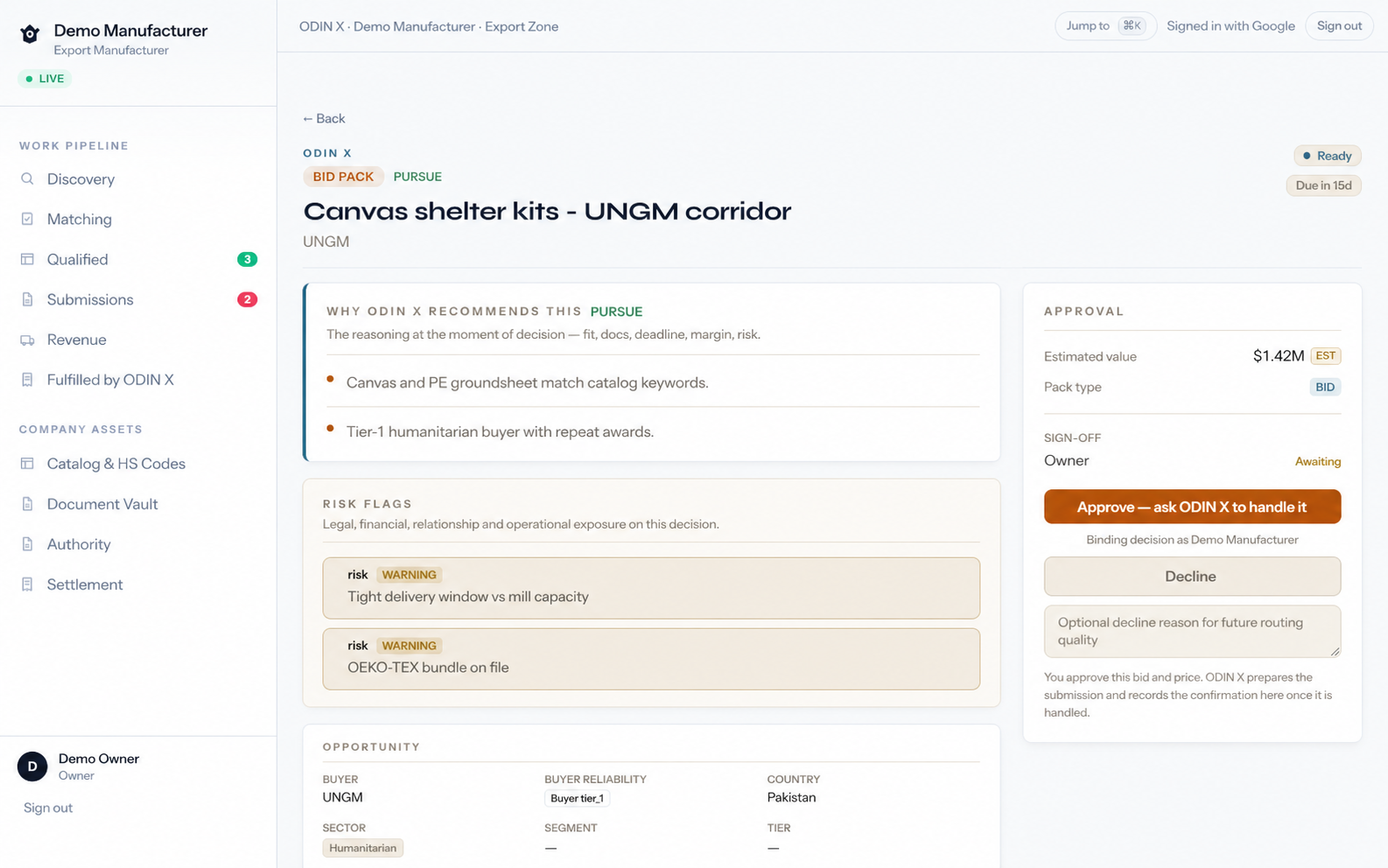The image size is (1388, 868).
Task: Click the $1.42M estimated value
Action: pos(1278,356)
